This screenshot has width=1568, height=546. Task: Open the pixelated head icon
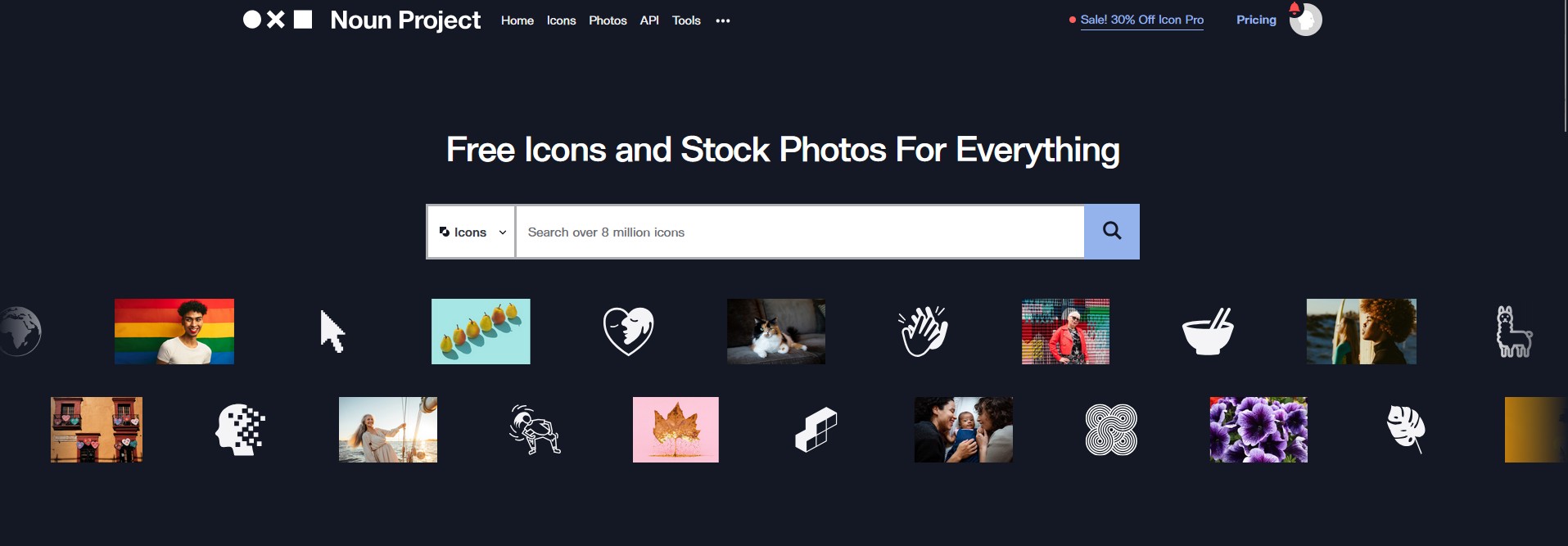240,430
